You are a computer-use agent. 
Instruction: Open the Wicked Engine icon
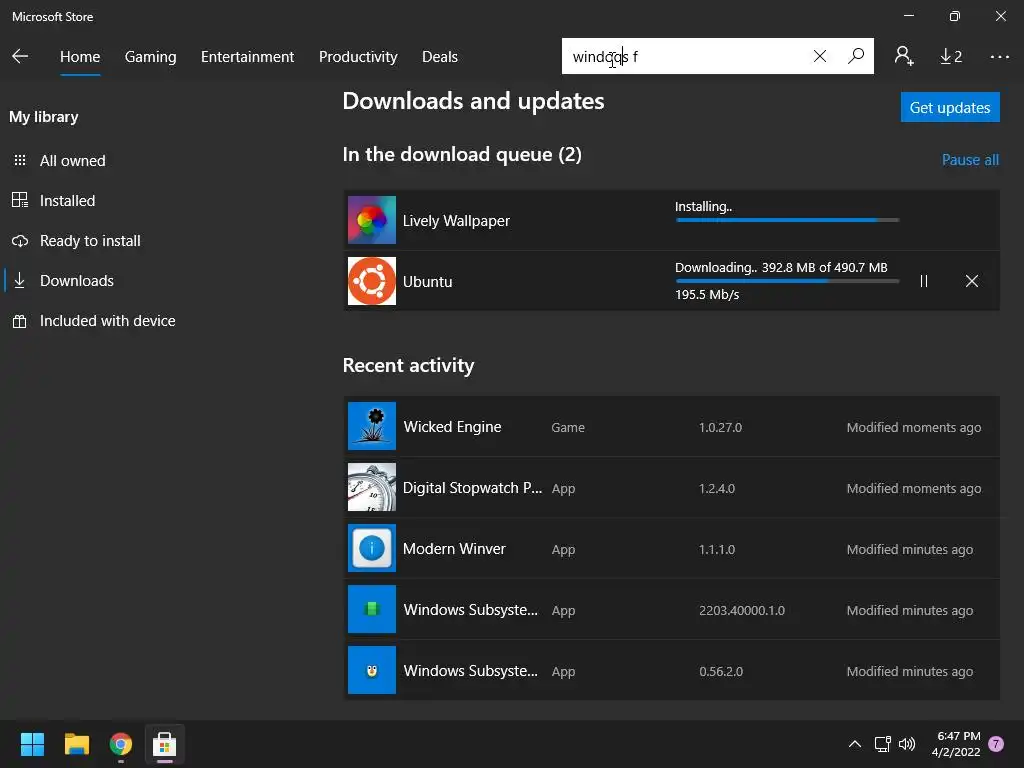click(x=372, y=426)
